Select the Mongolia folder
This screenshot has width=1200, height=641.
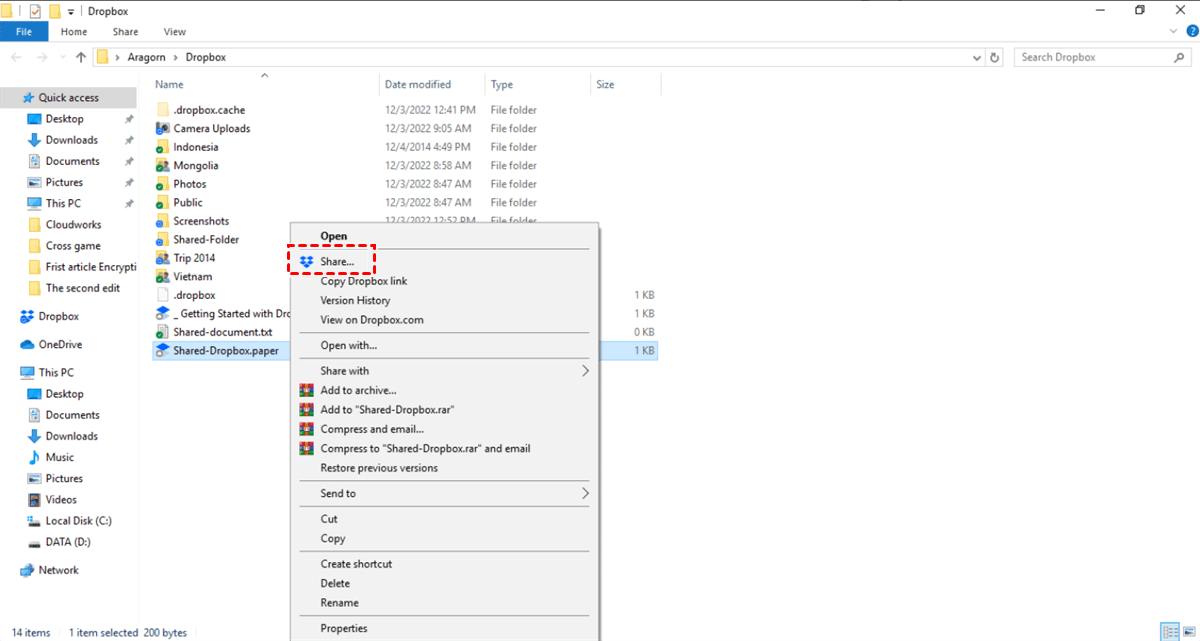(195, 166)
